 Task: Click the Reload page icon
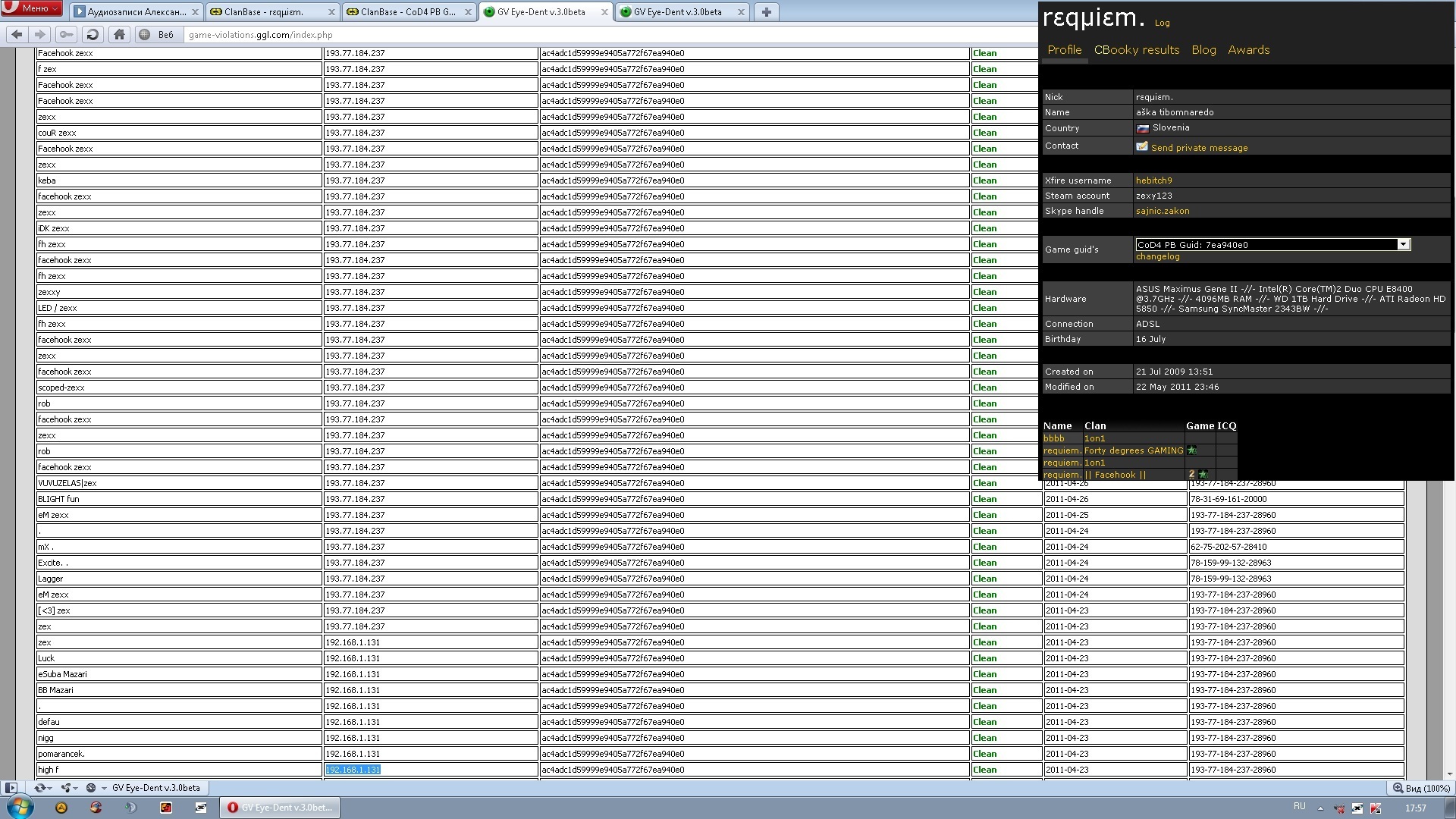[93, 34]
